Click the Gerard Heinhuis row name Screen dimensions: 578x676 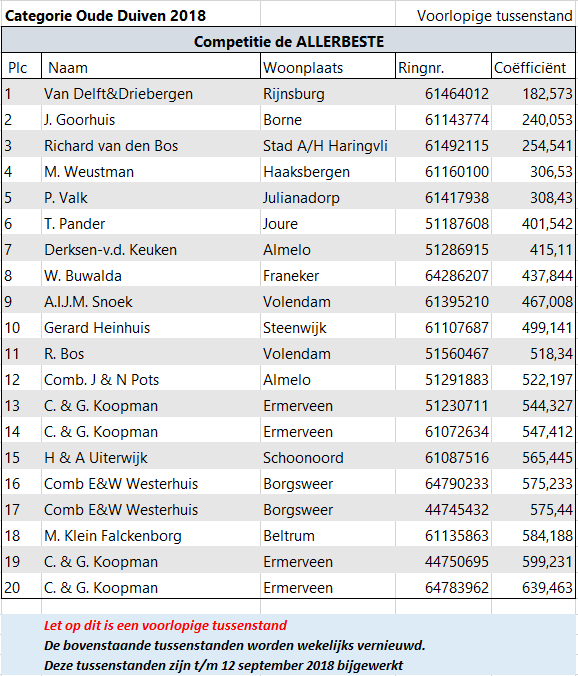[97, 328]
